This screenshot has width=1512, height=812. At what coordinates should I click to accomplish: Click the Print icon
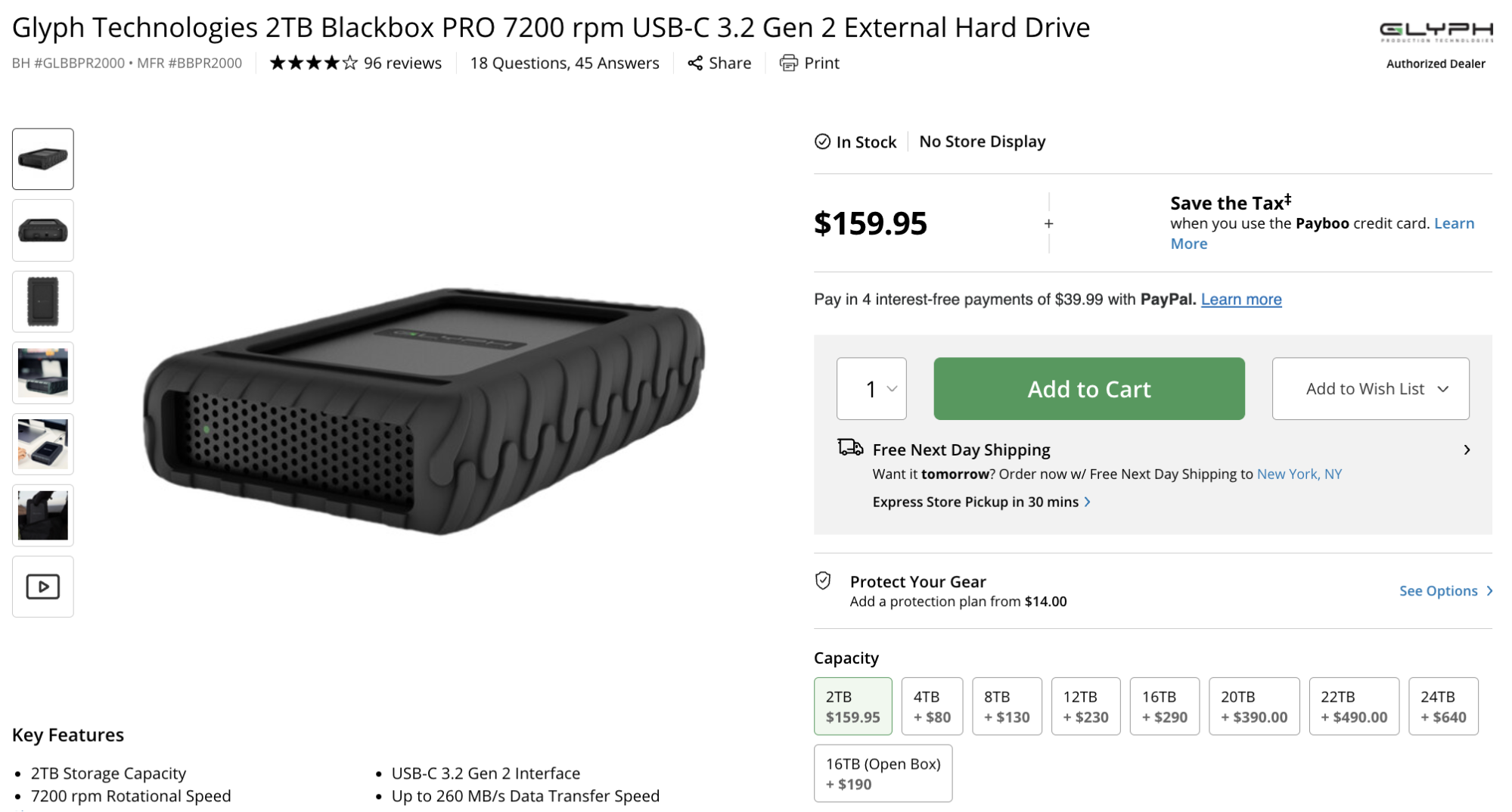[x=788, y=64]
